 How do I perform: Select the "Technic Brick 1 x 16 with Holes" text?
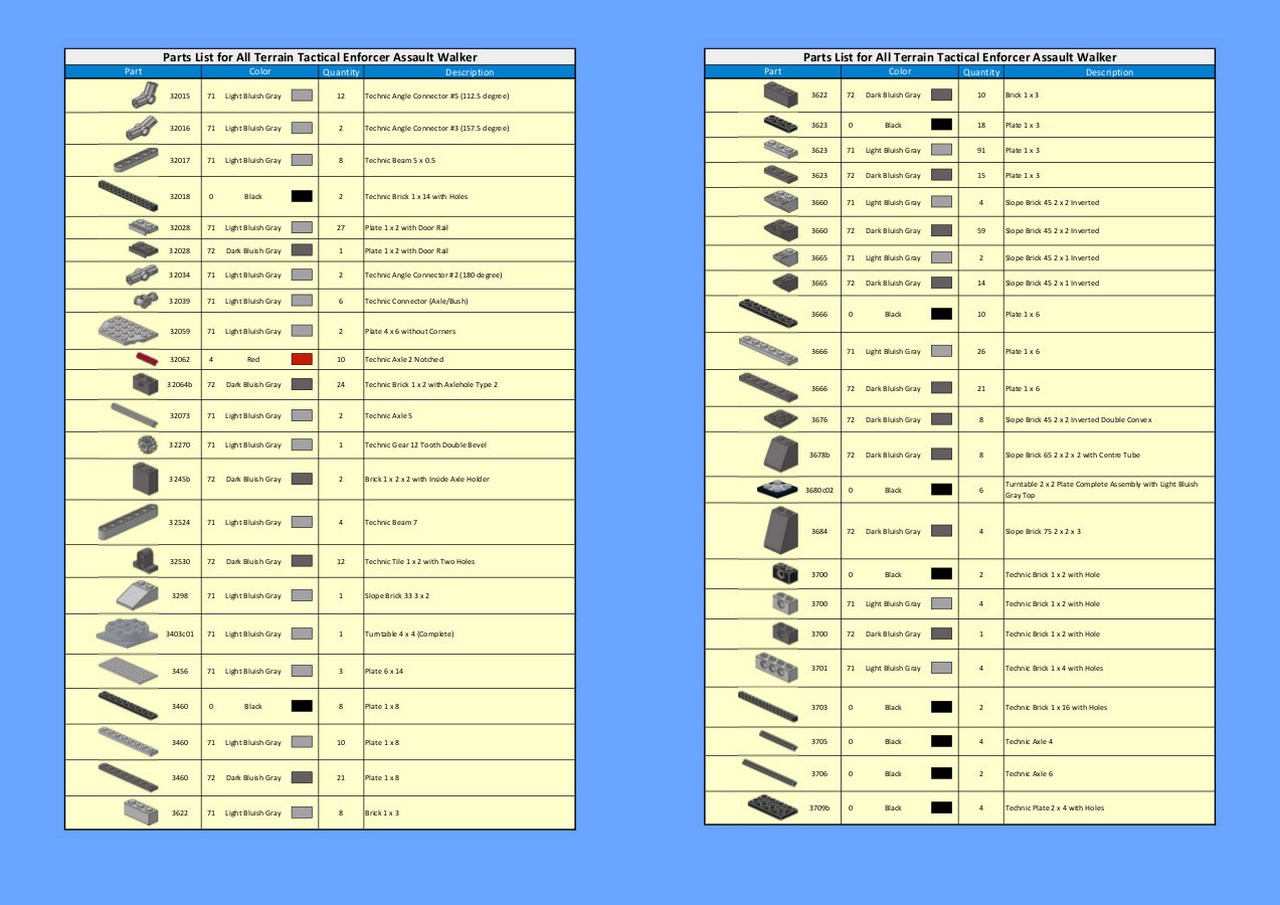[x=1055, y=707]
